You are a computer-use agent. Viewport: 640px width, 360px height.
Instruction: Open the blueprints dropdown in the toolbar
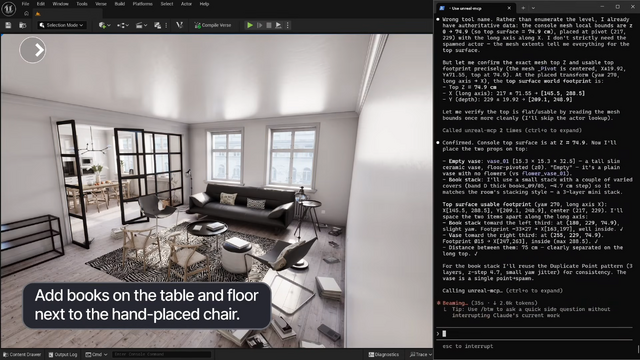123,25
